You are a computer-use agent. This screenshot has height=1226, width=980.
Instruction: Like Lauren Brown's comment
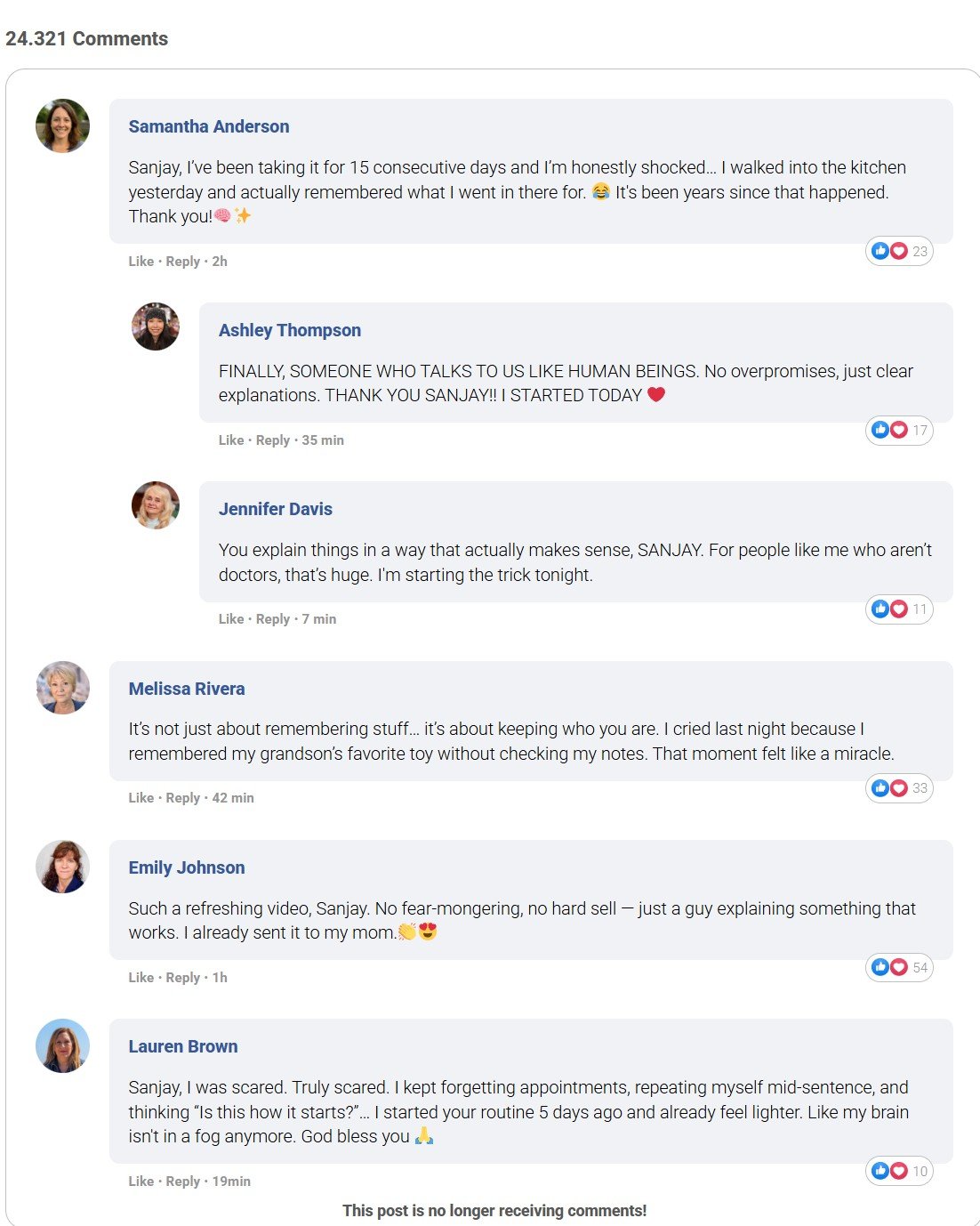pyautogui.click(x=141, y=1181)
